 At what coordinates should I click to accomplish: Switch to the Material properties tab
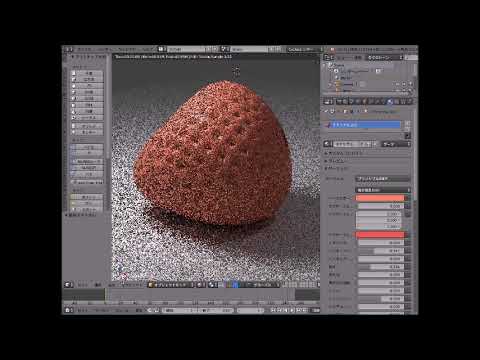click(x=391, y=101)
